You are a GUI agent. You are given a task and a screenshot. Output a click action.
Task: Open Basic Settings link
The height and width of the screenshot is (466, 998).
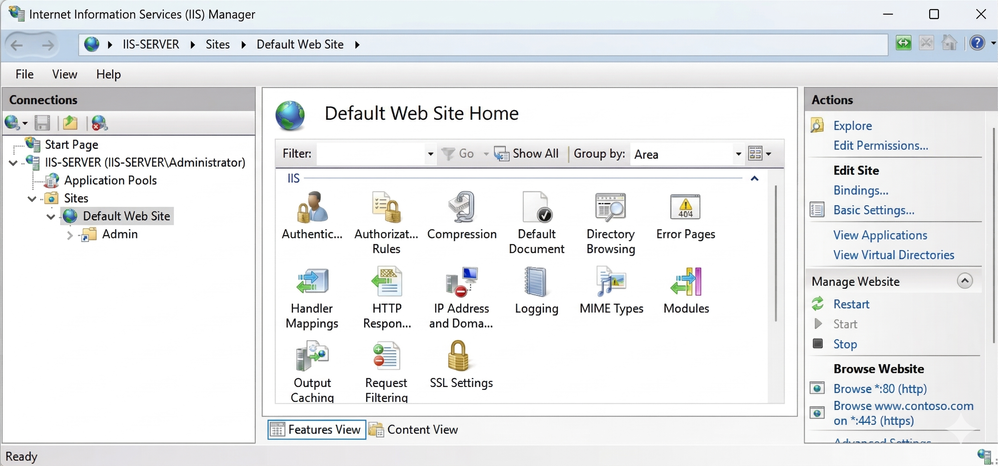[873, 210]
